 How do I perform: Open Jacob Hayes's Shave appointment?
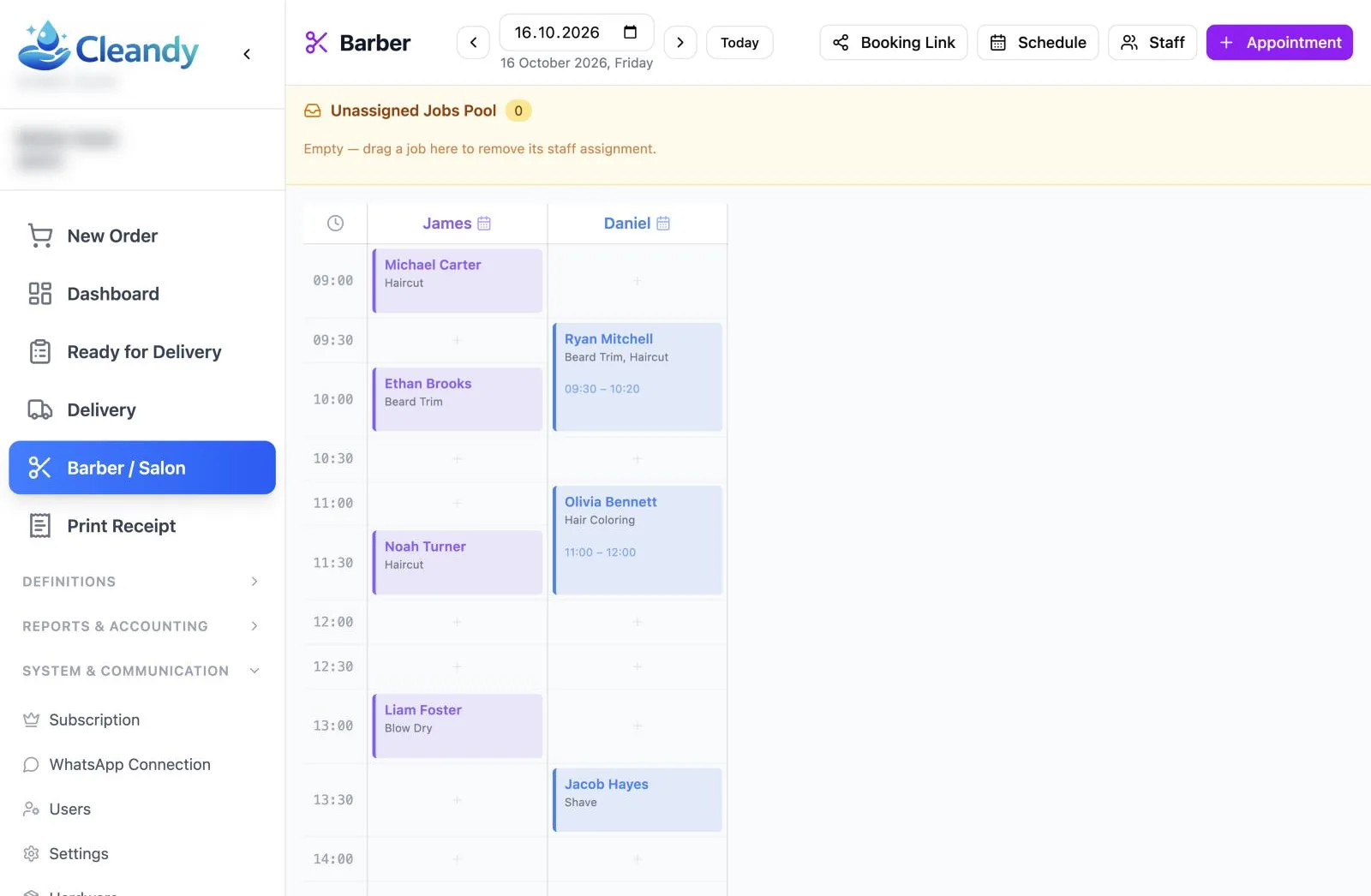(x=638, y=800)
